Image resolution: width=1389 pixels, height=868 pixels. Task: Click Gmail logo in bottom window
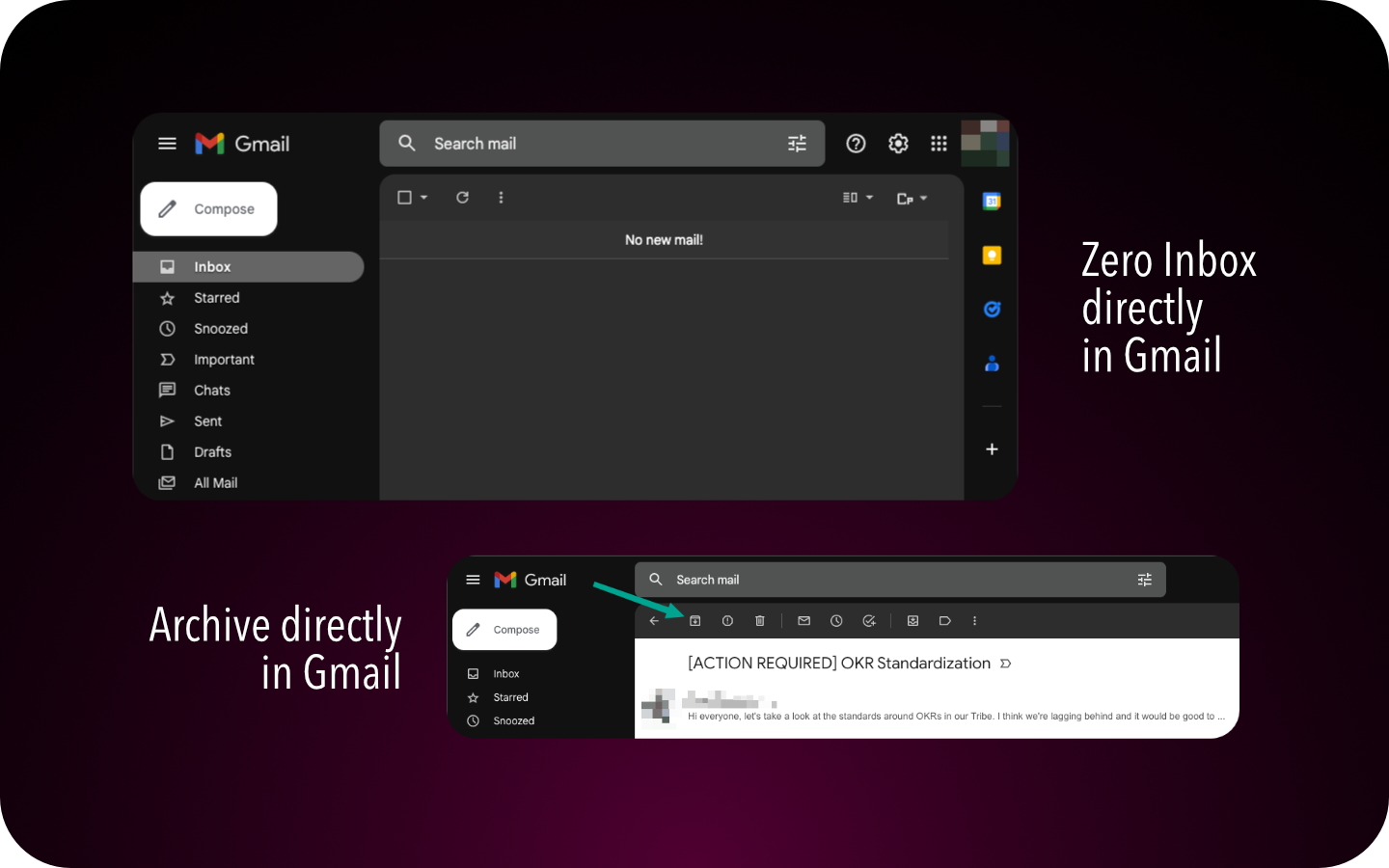pyautogui.click(x=530, y=580)
